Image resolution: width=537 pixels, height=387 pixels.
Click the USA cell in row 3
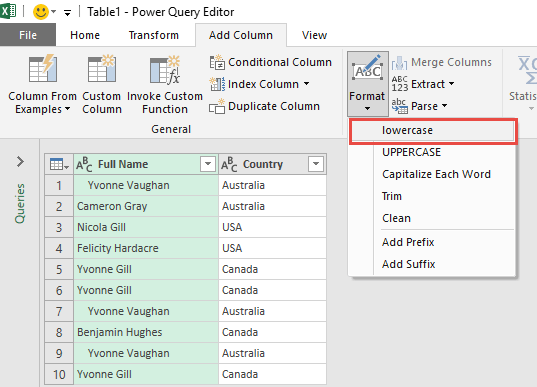click(x=272, y=227)
